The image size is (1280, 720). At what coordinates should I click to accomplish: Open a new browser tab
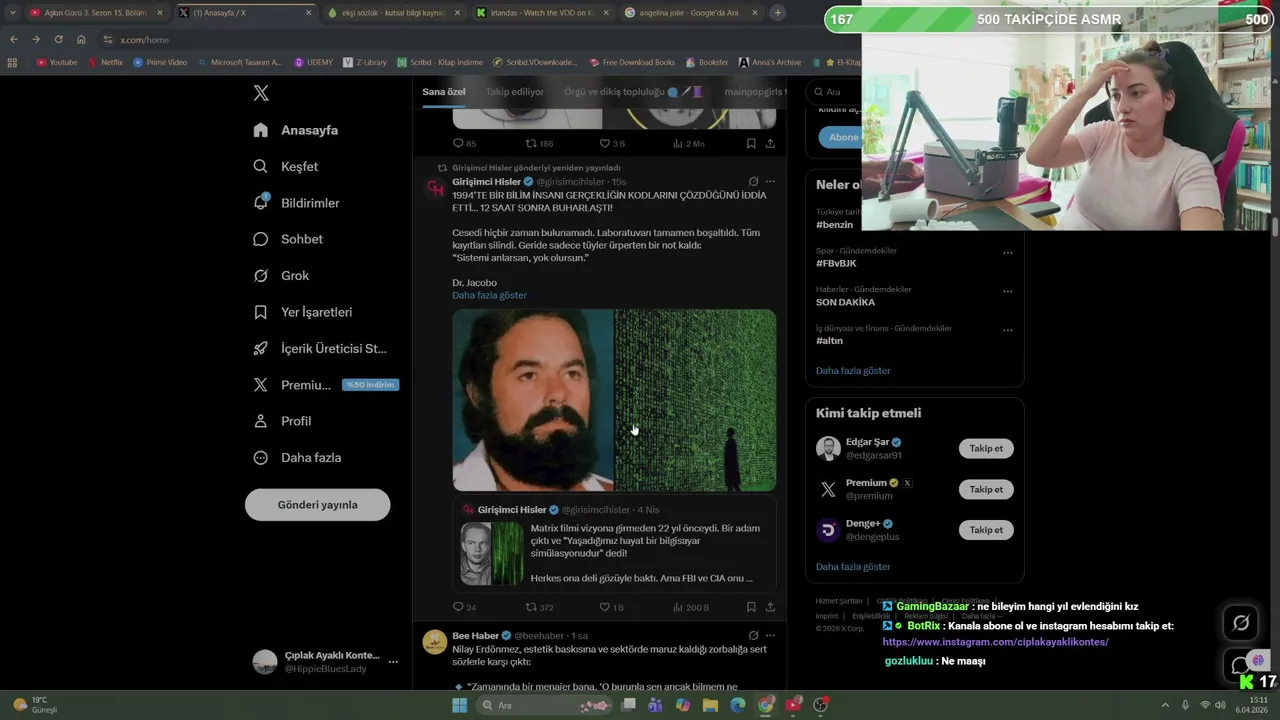coord(778,12)
